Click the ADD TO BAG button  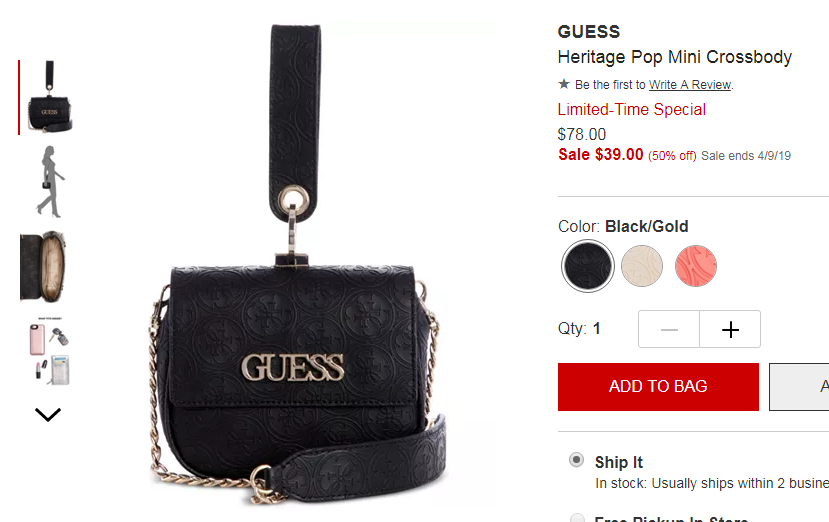(658, 387)
